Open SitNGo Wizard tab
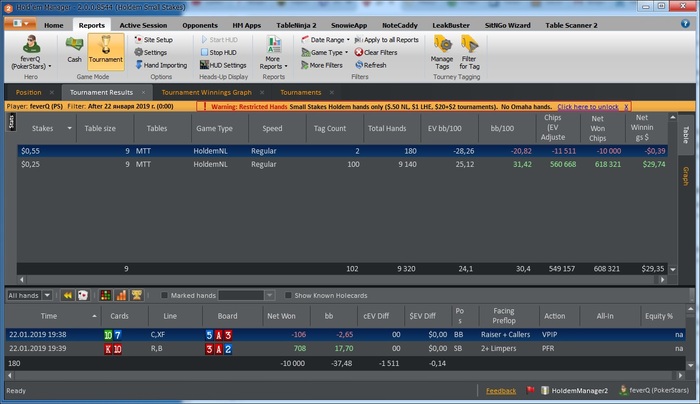The image size is (700, 404). pyautogui.click(x=508, y=25)
